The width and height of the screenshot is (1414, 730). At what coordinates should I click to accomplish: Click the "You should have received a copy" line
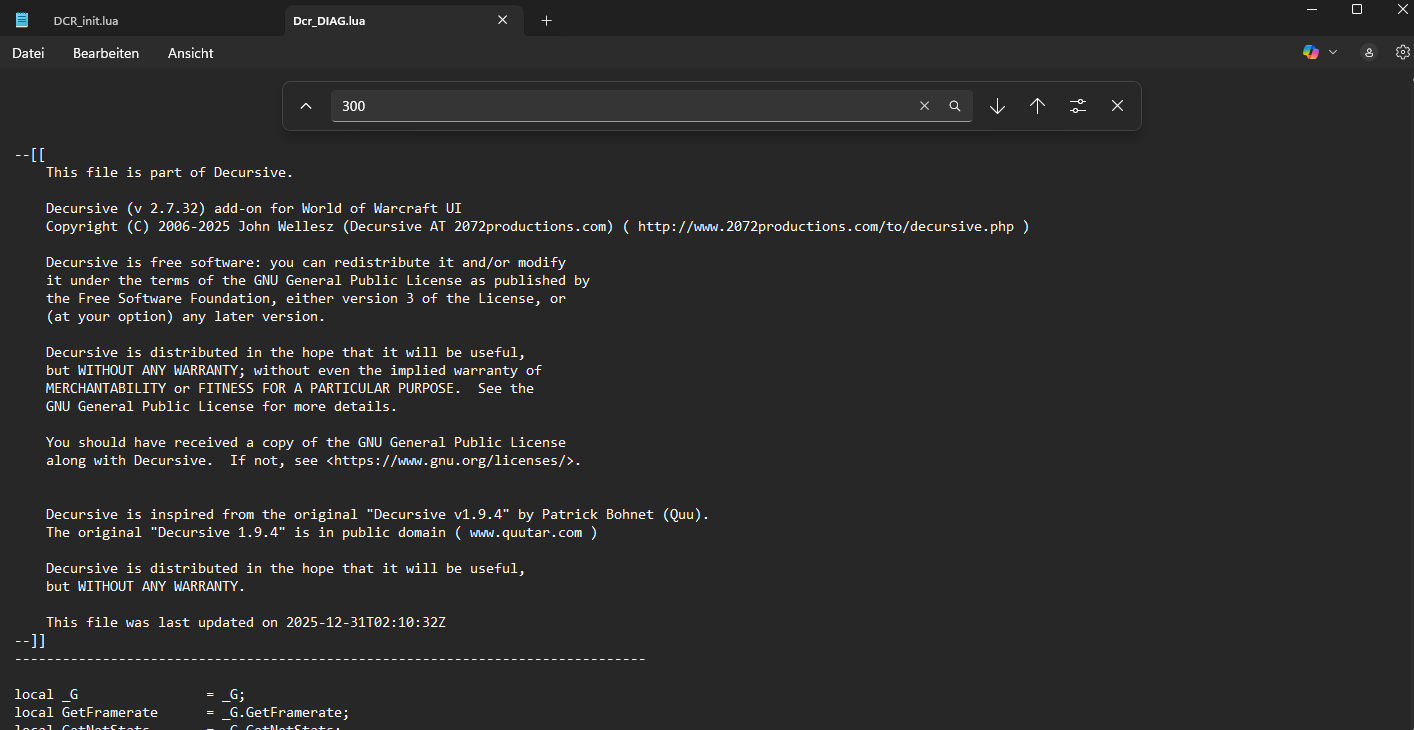306,442
